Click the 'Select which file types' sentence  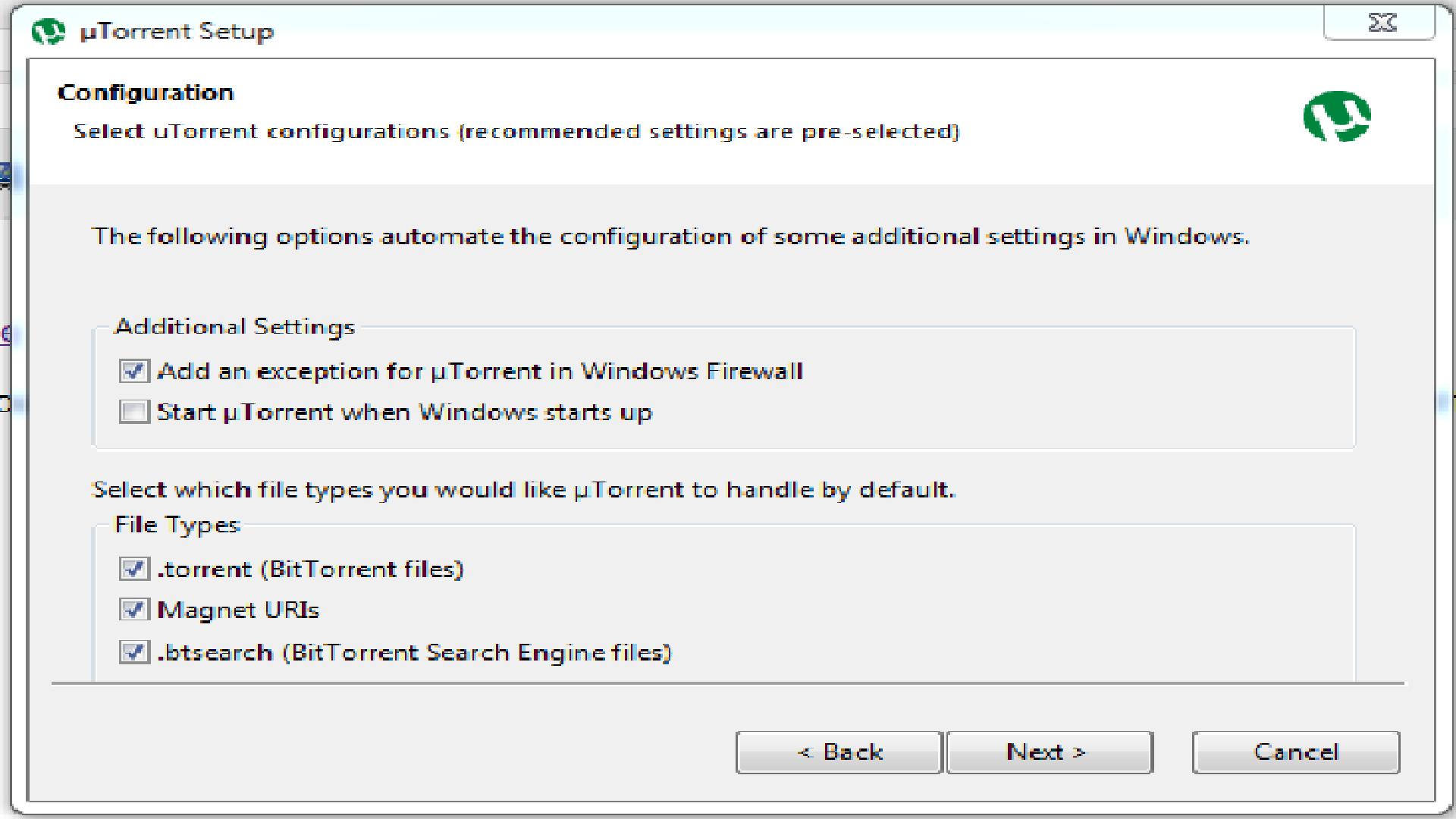pyautogui.click(x=523, y=490)
